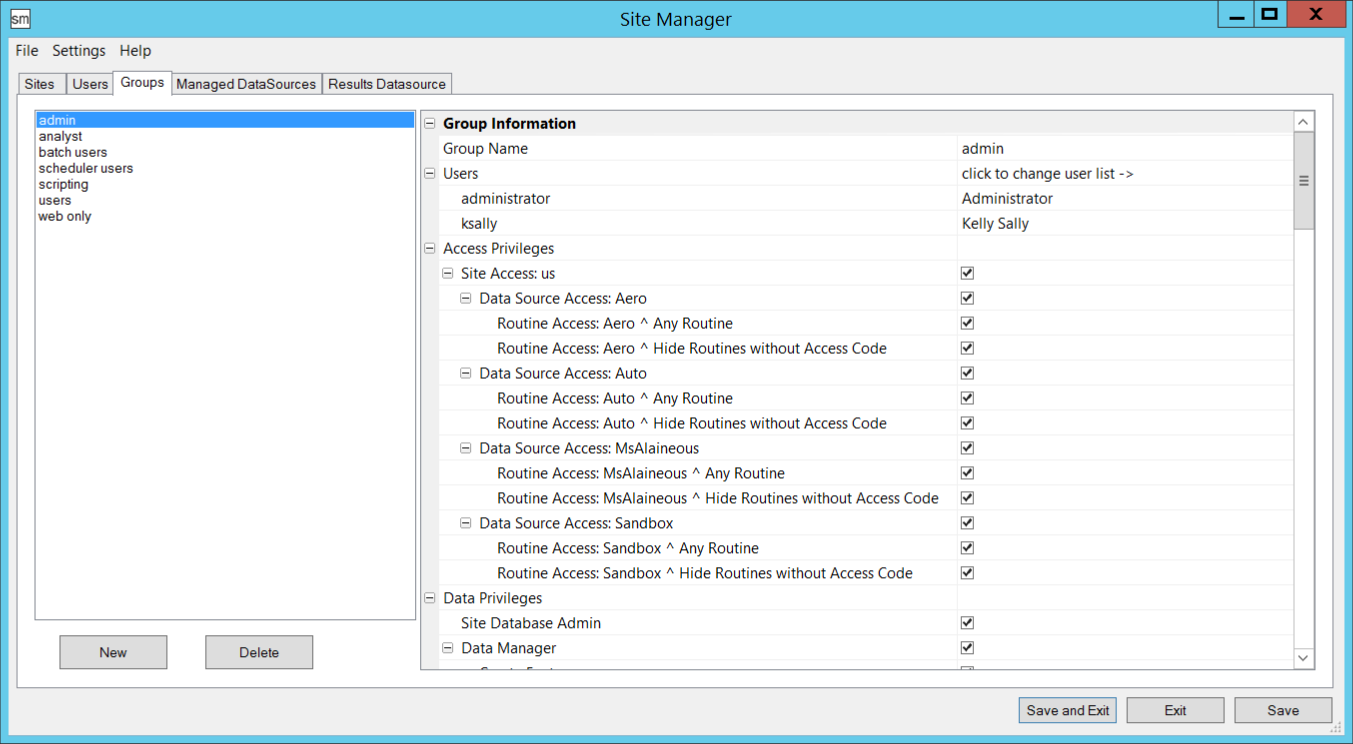This screenshot has height=744, width=1353.
Task: Toggle Routine Access: Auto ^ Any Routine checkbox
Action: pyautogui.click(x=967, y=398)
